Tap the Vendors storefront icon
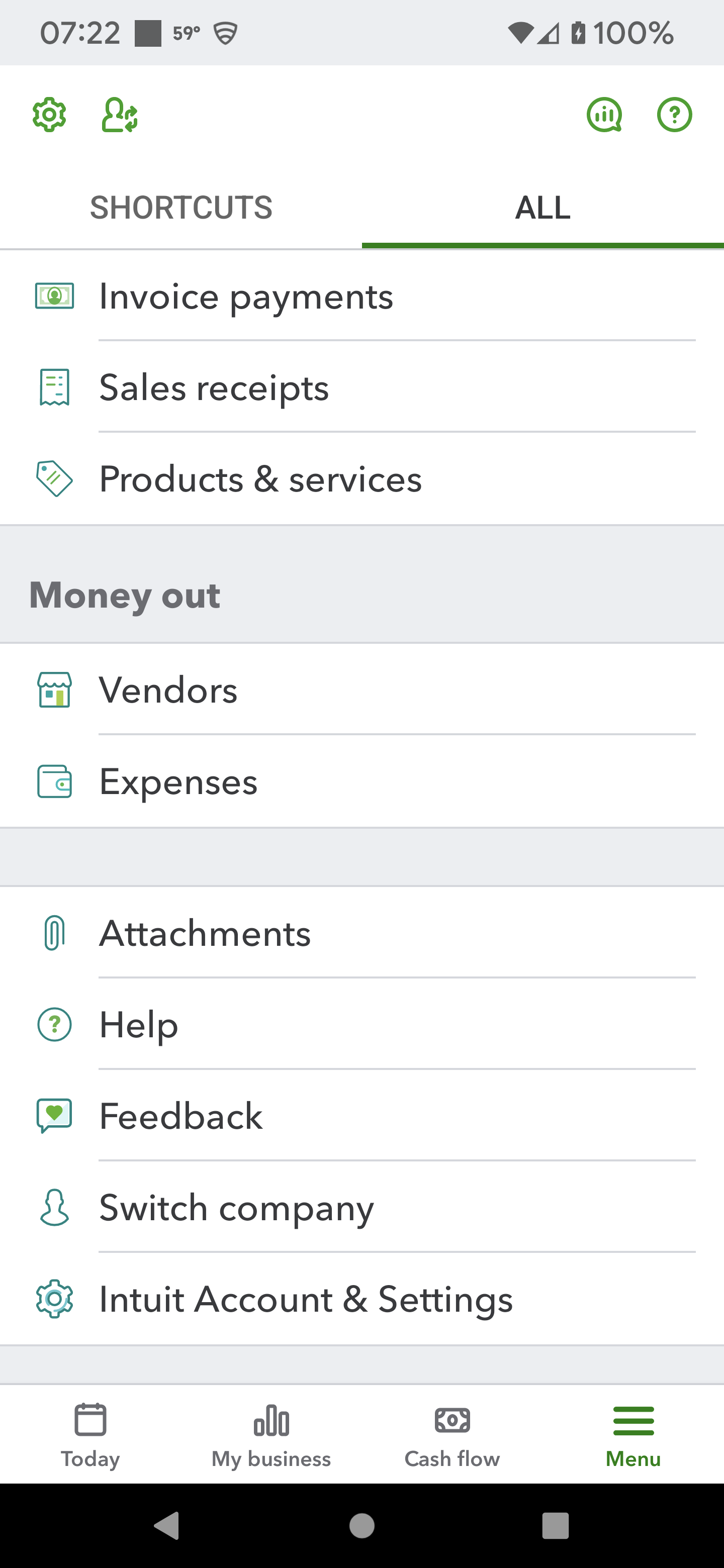 pos(55,690)
